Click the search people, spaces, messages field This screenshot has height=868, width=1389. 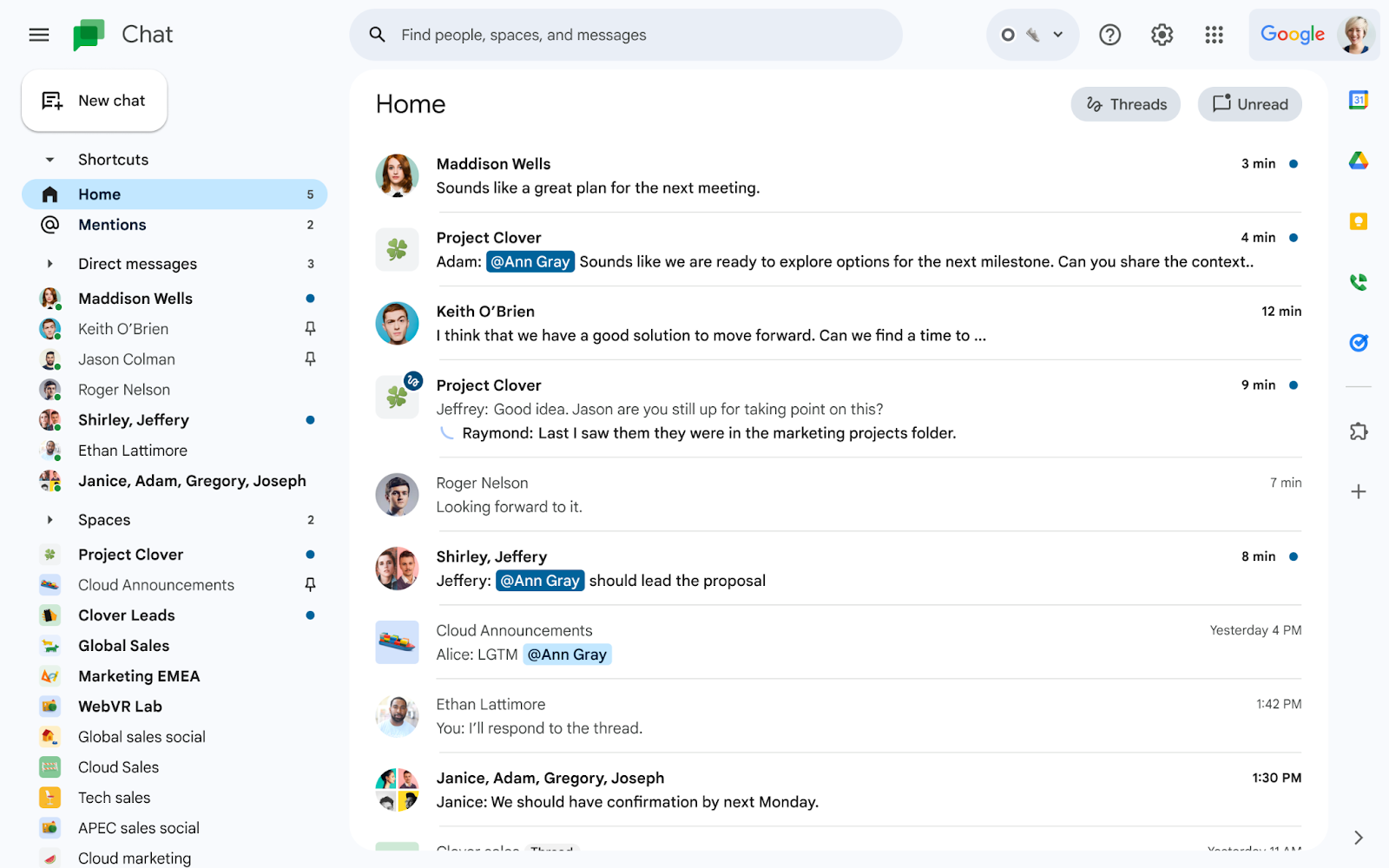coord(625,35)
